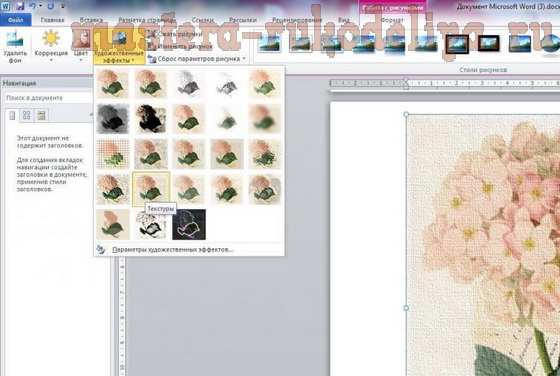Click the browse pages icon in Navigation pane
Image resolution: width=560 pixels, height=376 pixels.
[x=26, y=115]
